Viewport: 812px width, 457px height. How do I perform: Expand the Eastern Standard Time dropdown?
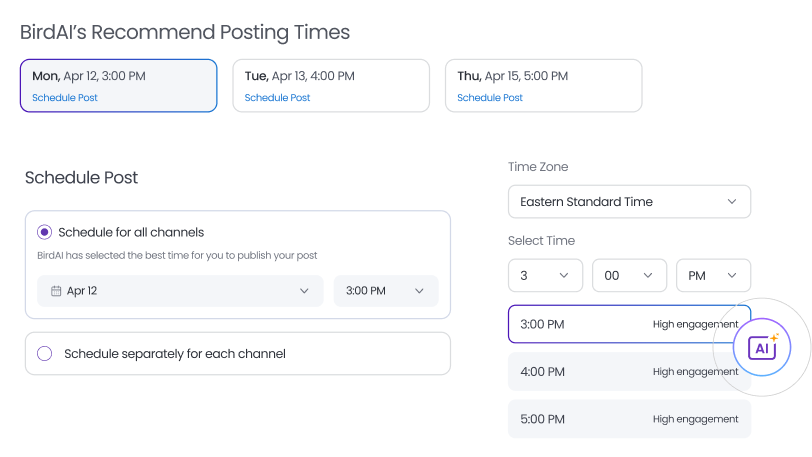(628, 201)
